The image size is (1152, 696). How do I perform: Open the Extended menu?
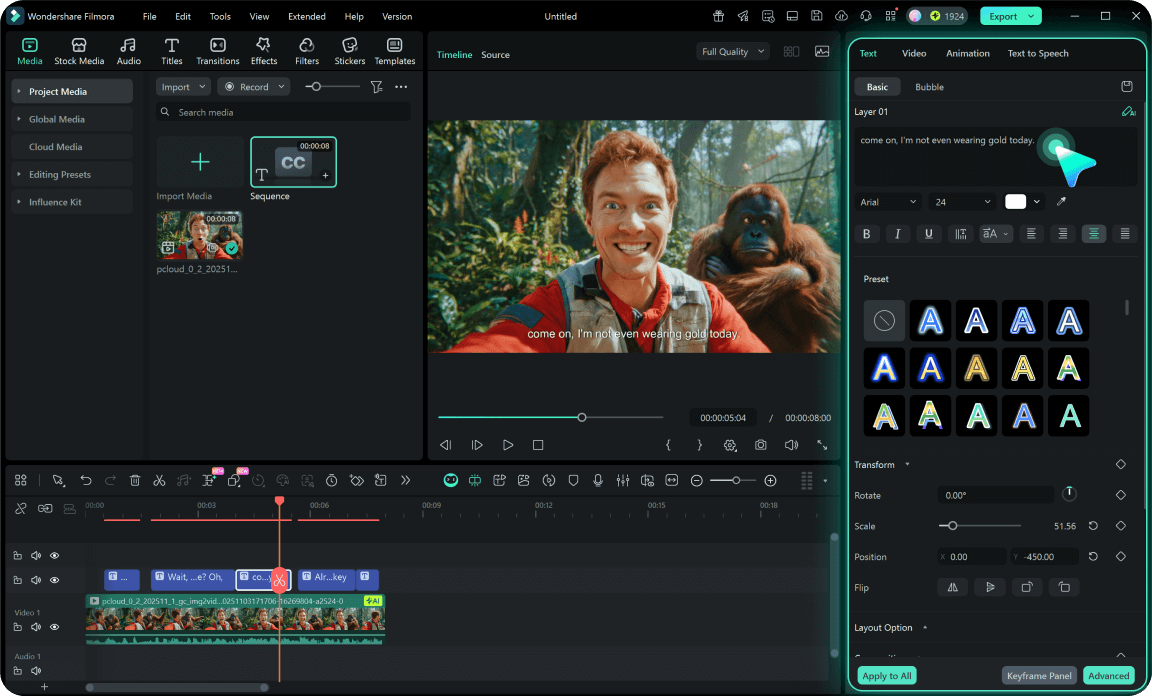tap(306, 17)
